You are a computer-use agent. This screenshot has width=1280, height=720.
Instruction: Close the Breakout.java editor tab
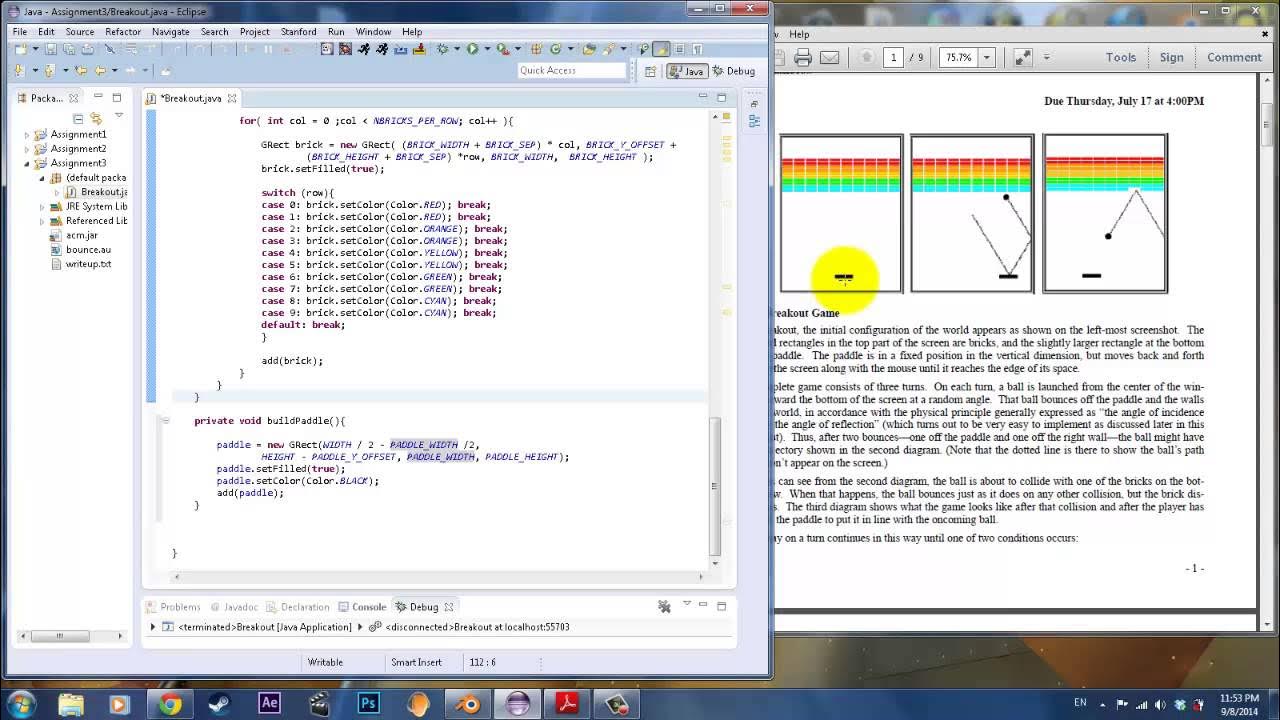pyautogui.click(x=232, y=98)
